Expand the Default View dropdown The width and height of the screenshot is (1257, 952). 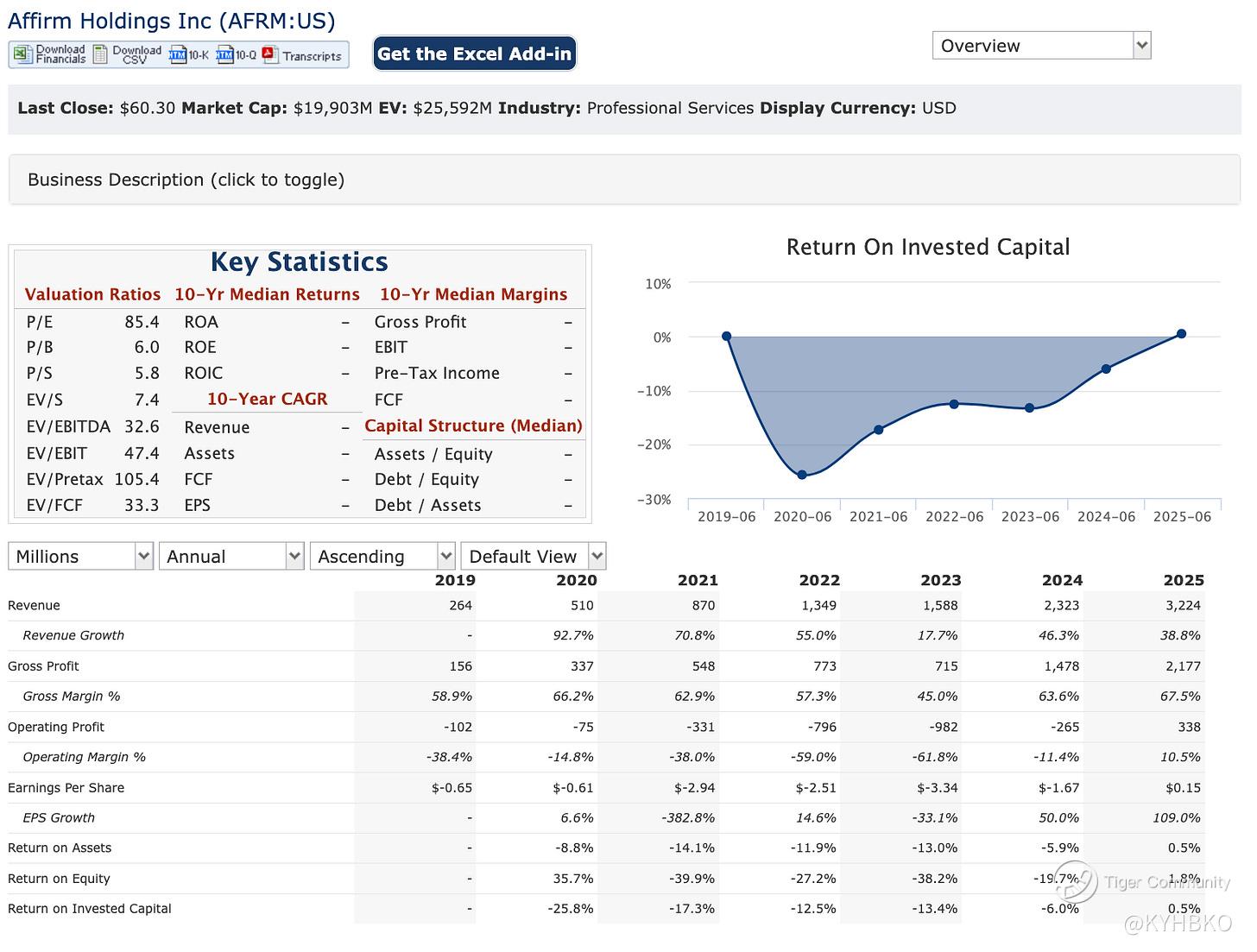point(533,557)
